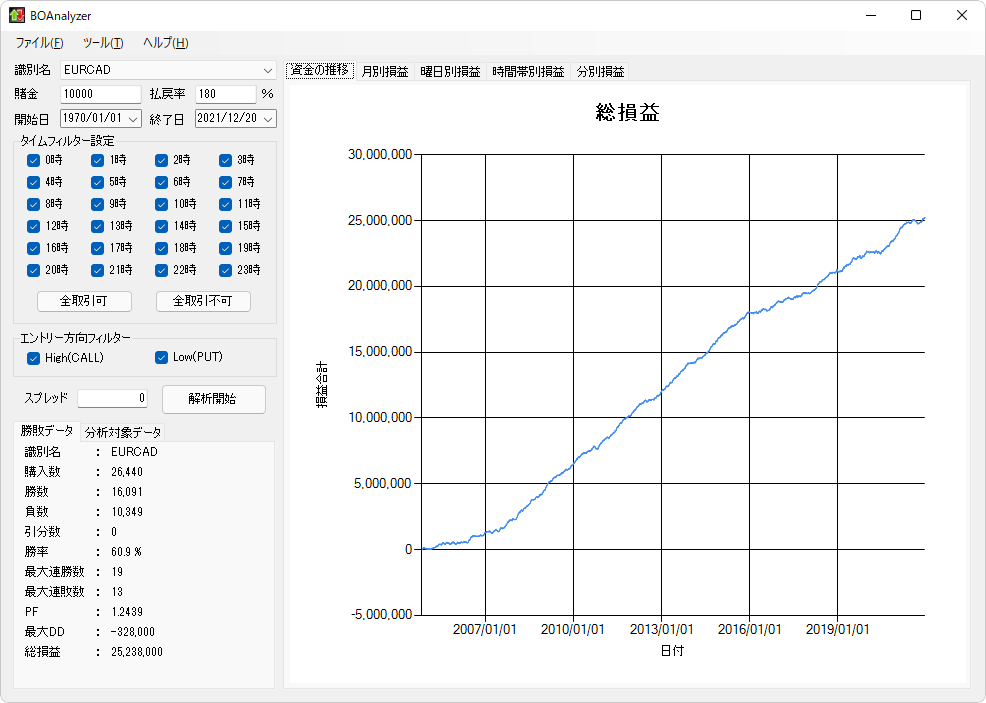Click the 2013/01/01 axis label on chart
The width and height of the screenshot is (986, 703).
click(x=662, y=629)
